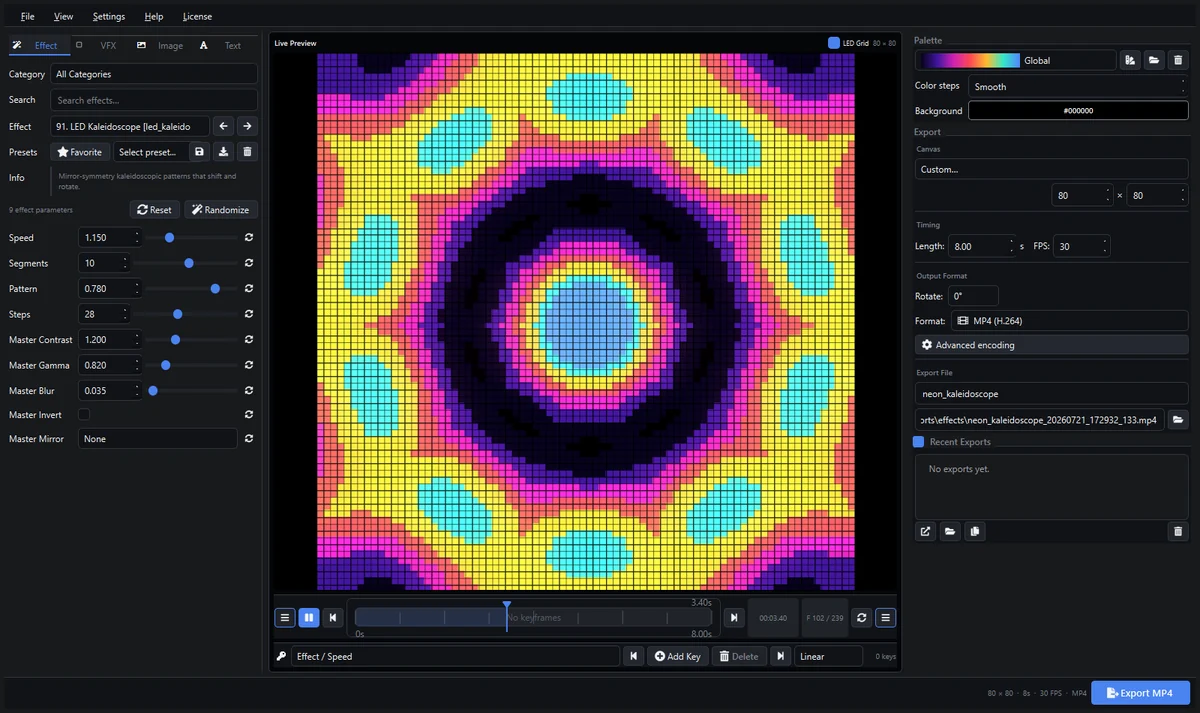Switch to the Text tab
Viewport: 1200px width, 713px height.
(223, 45)
